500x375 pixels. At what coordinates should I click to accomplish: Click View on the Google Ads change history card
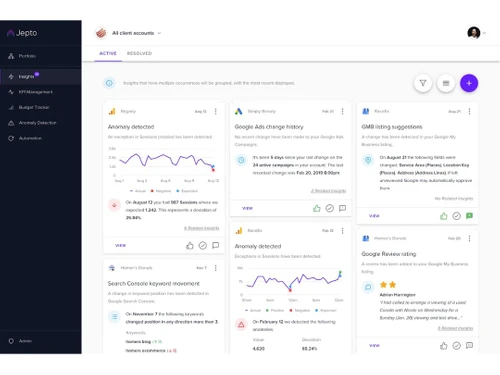pos(247,208)
